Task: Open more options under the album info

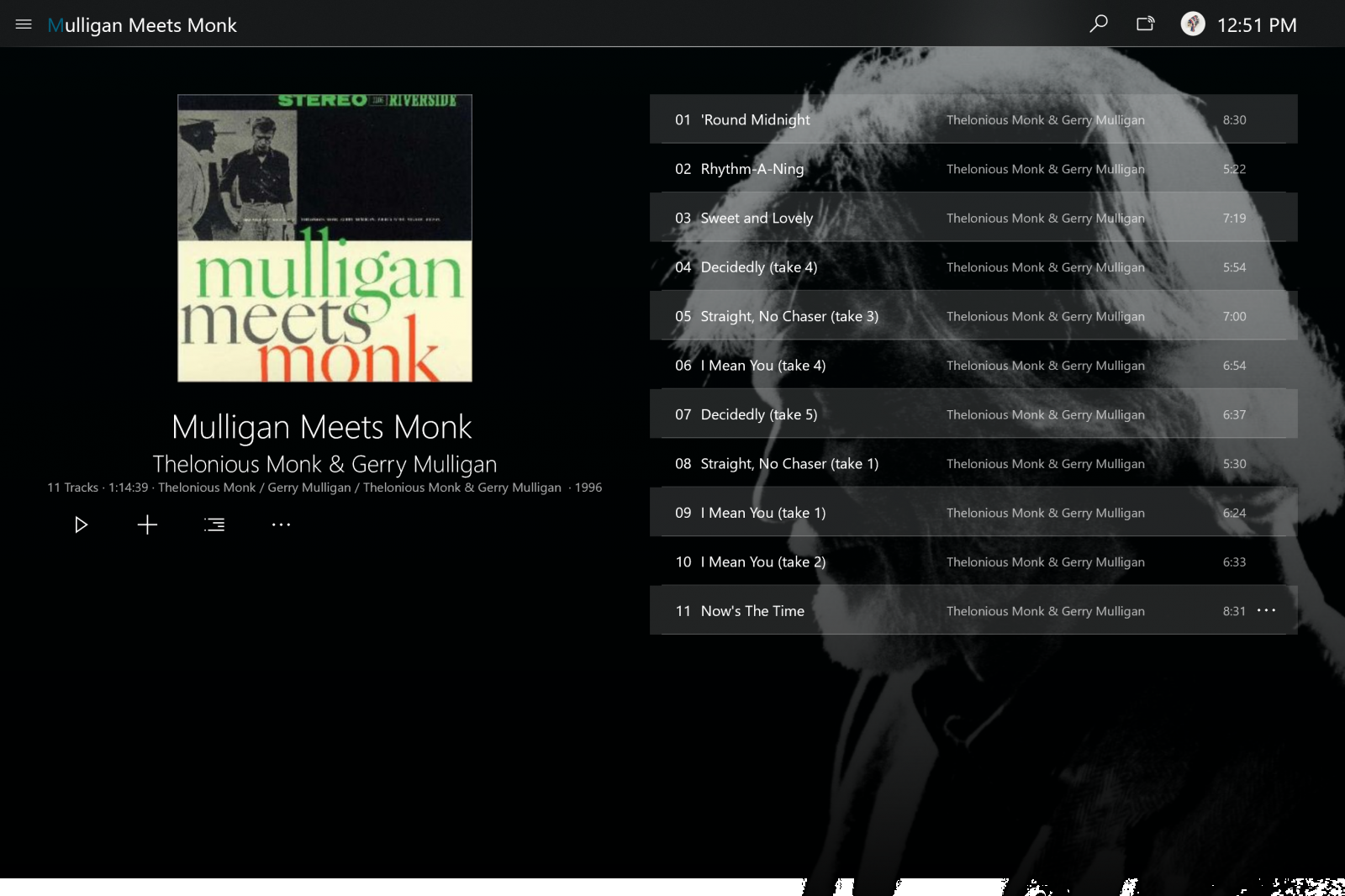Action: (x=281, y=524)
